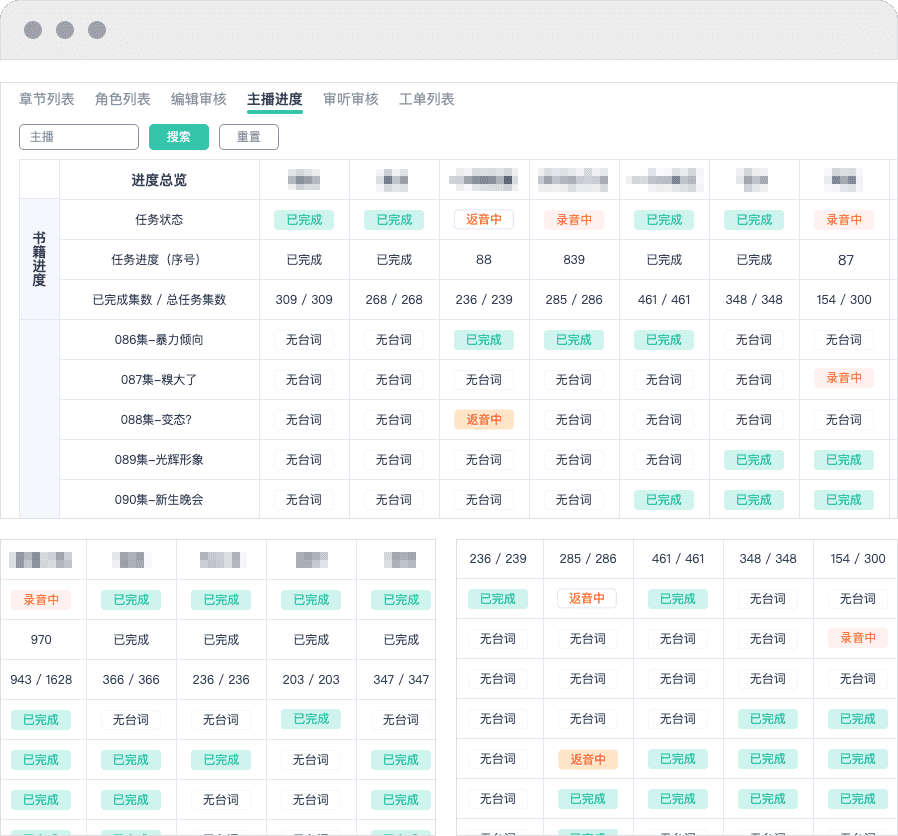Select the 已完成 tag for 086集-暴力倾向
Viewport: 898px width, 836px height.
[484, 340]
